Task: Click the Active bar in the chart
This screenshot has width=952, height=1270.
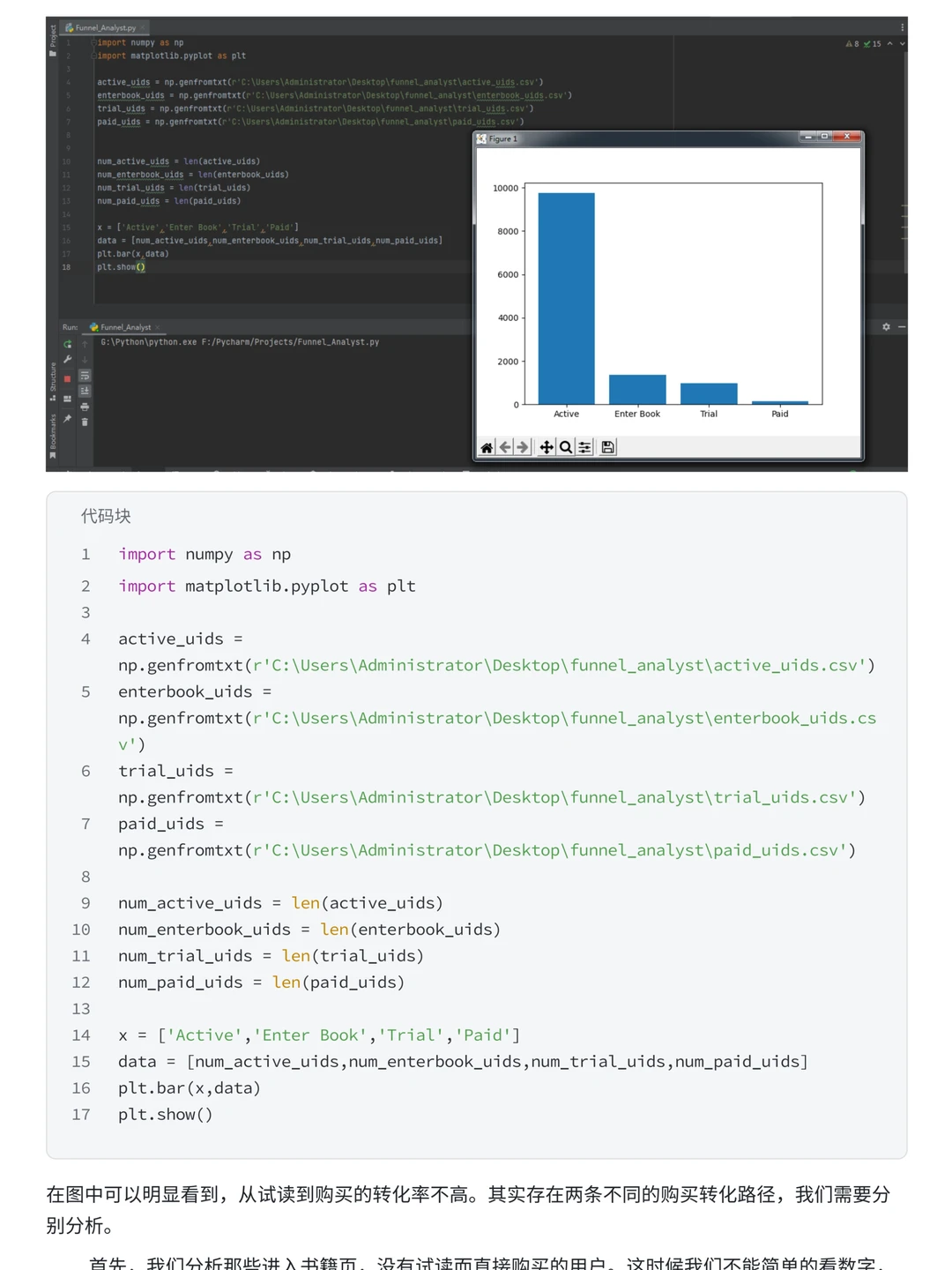Action: click(566, 298)
